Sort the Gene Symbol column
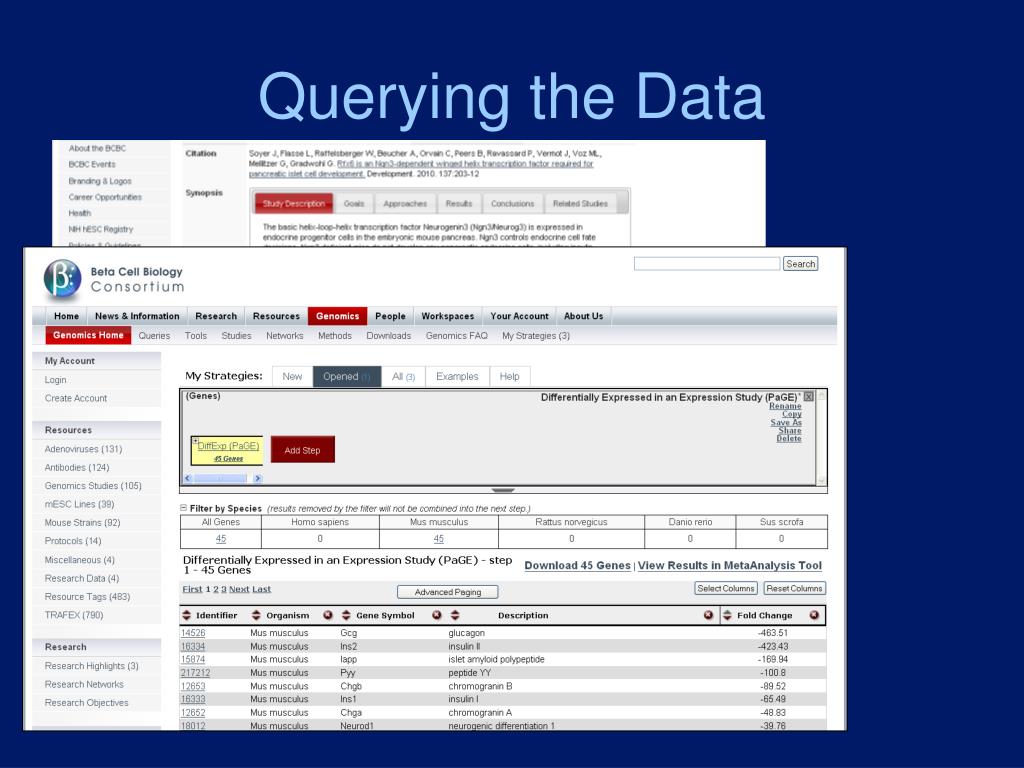 click(346, 615)
